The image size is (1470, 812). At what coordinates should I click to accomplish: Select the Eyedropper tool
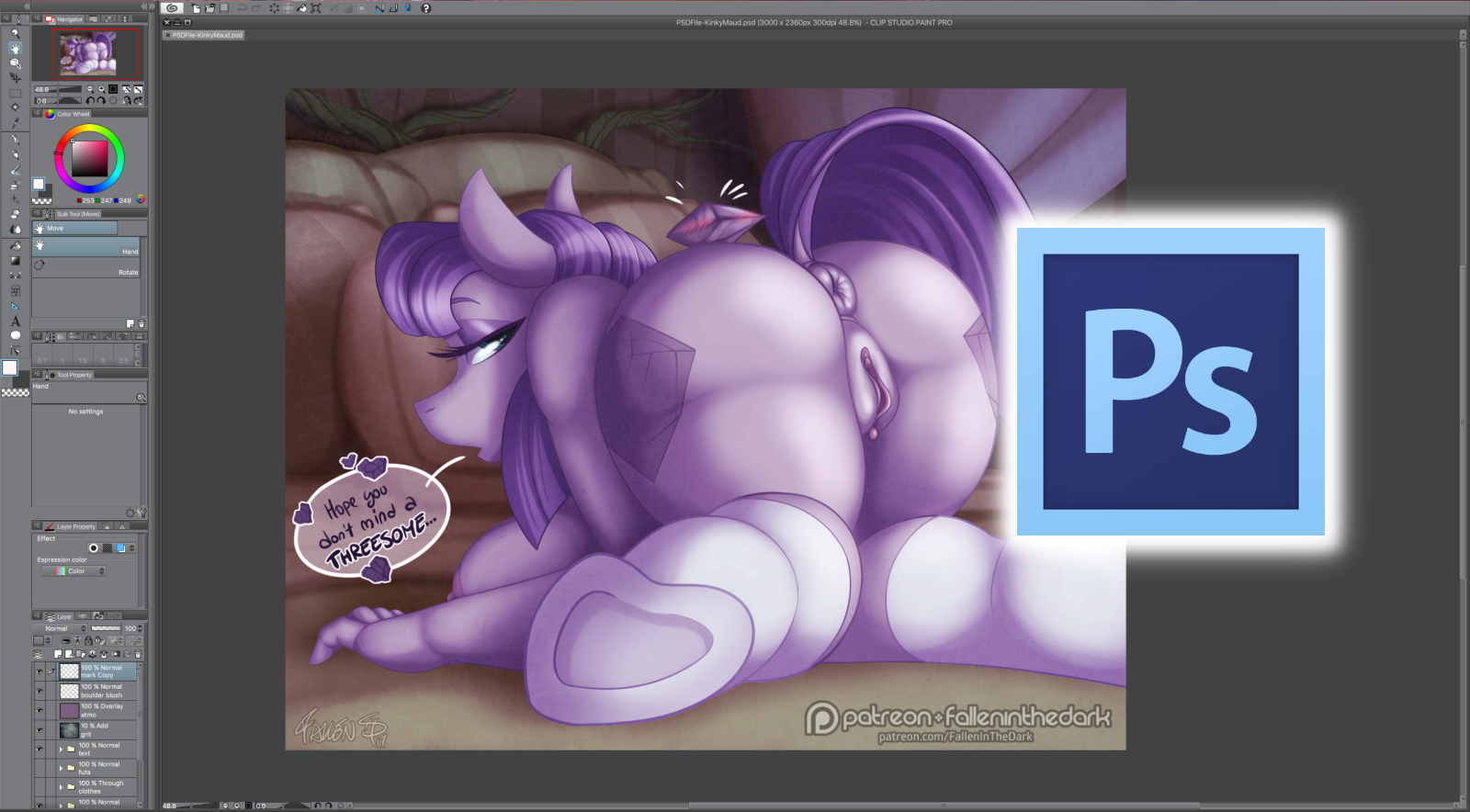coord(15,122)
